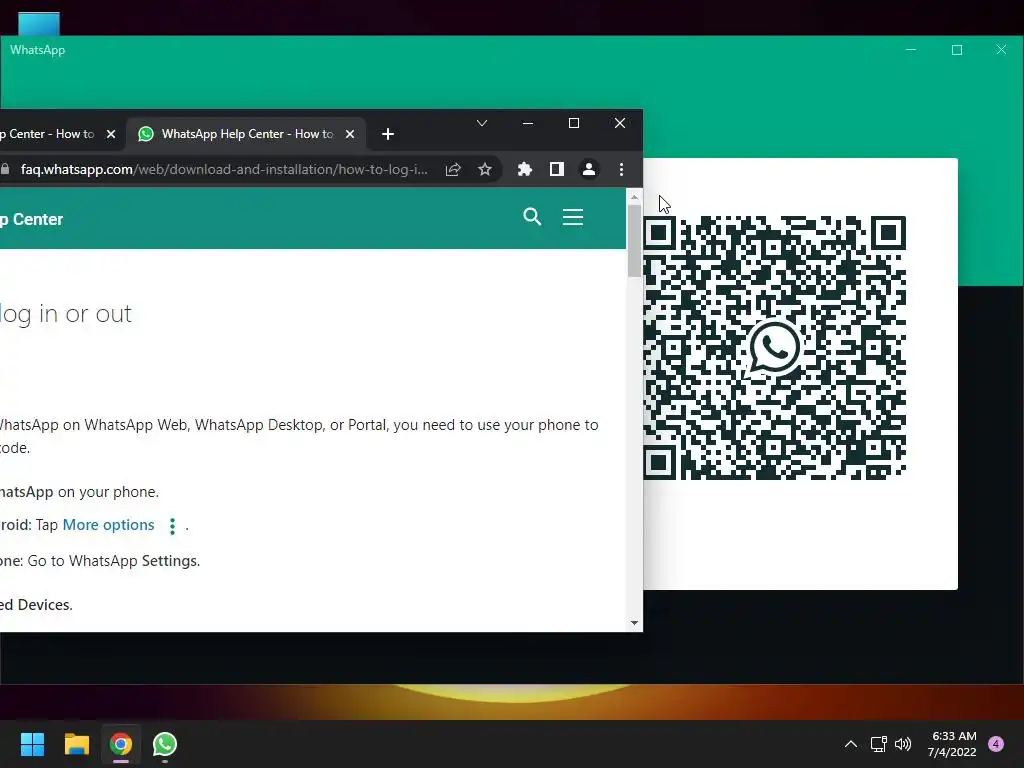
Task: Click the green three-dot icon after More options
Action: [172, 526]
